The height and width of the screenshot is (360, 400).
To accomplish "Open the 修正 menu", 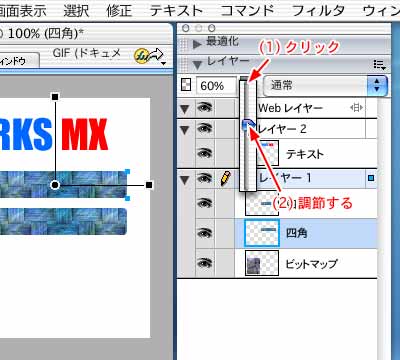I will pyautogui.click(x=119, y=10).
